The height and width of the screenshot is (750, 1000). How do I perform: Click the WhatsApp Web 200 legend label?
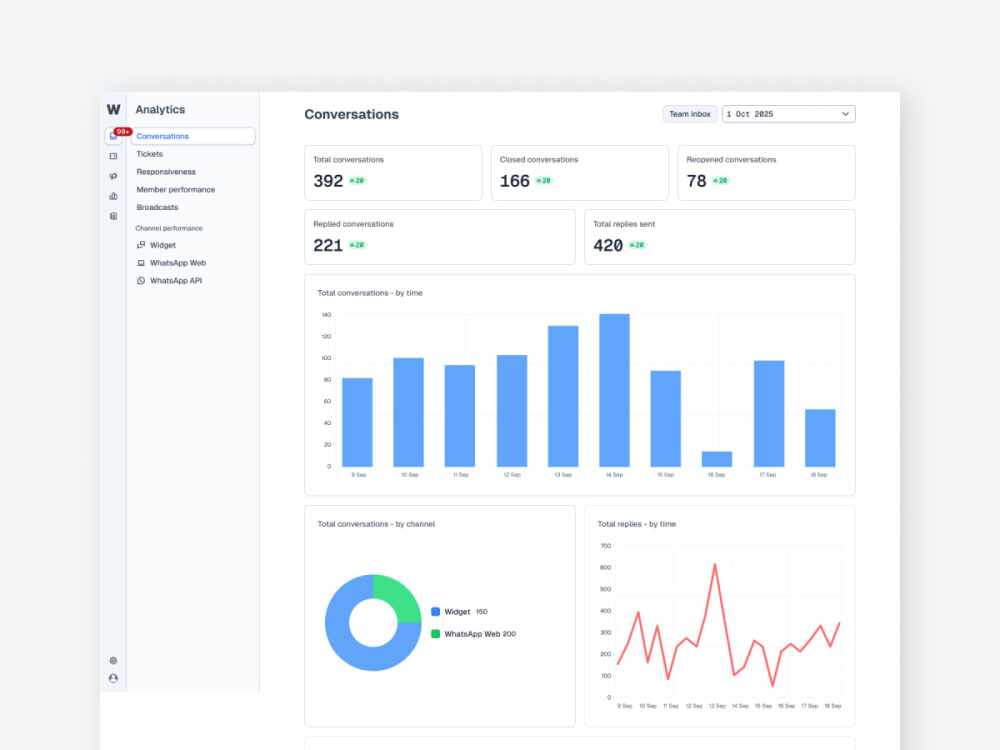[x=480, y=634]
